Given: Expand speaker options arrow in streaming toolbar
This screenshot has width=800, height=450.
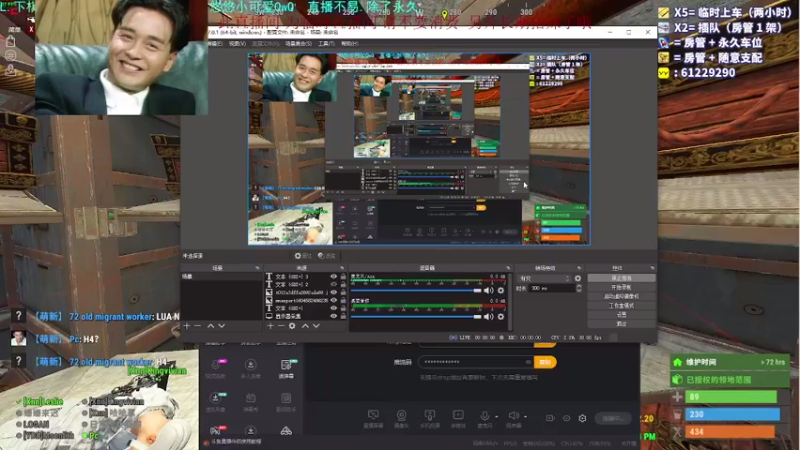Looking at the screenshot, I should 526,416.
